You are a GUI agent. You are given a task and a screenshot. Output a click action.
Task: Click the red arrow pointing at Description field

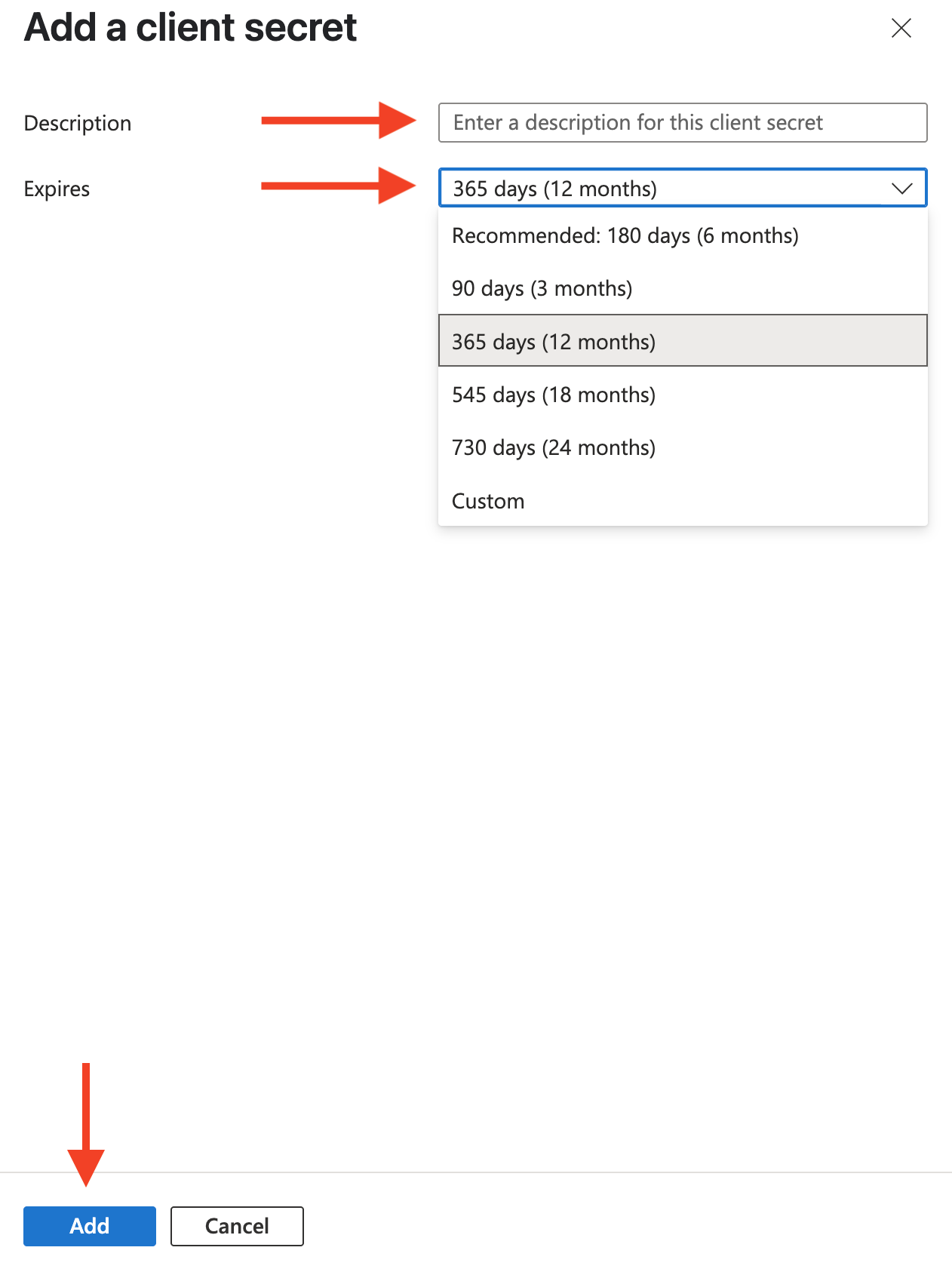click(x=338, y=121)
